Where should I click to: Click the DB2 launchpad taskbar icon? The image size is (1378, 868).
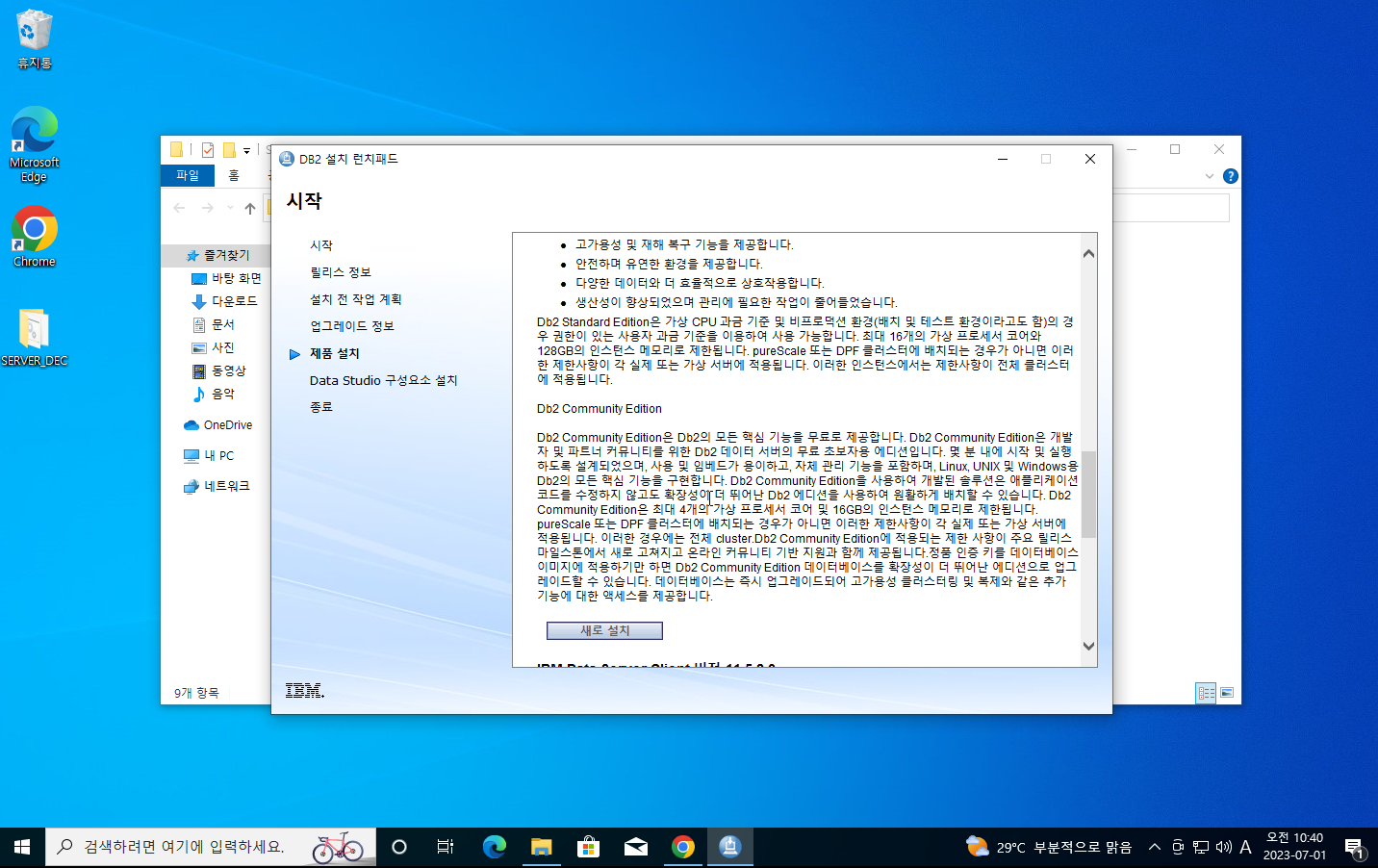[729, 847]
